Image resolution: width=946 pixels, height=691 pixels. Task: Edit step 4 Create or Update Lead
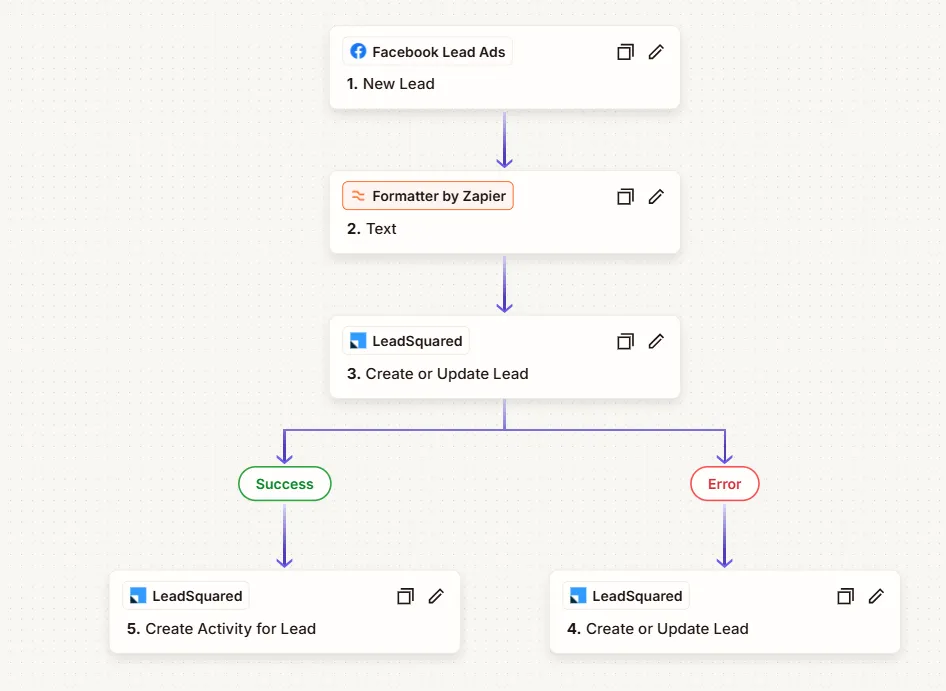pos(876,597)
